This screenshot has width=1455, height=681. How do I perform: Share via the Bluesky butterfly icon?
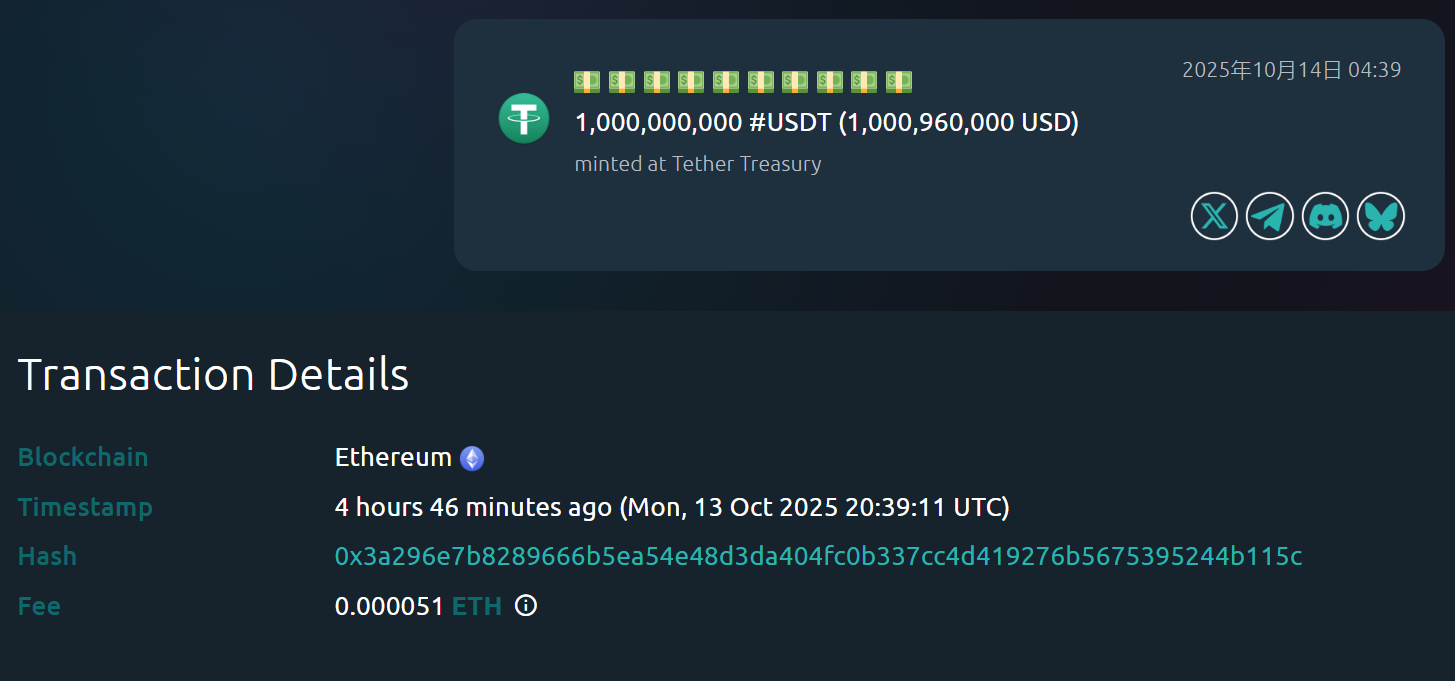pos(1381,216)
